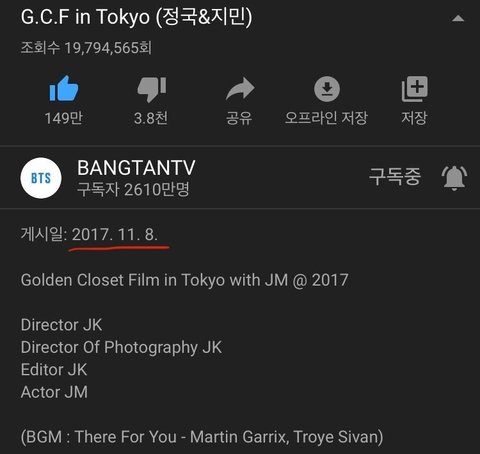This screenshot has width=480, height=454.
Task: Open the BTS channel avatar
Action: click(41, 178)
